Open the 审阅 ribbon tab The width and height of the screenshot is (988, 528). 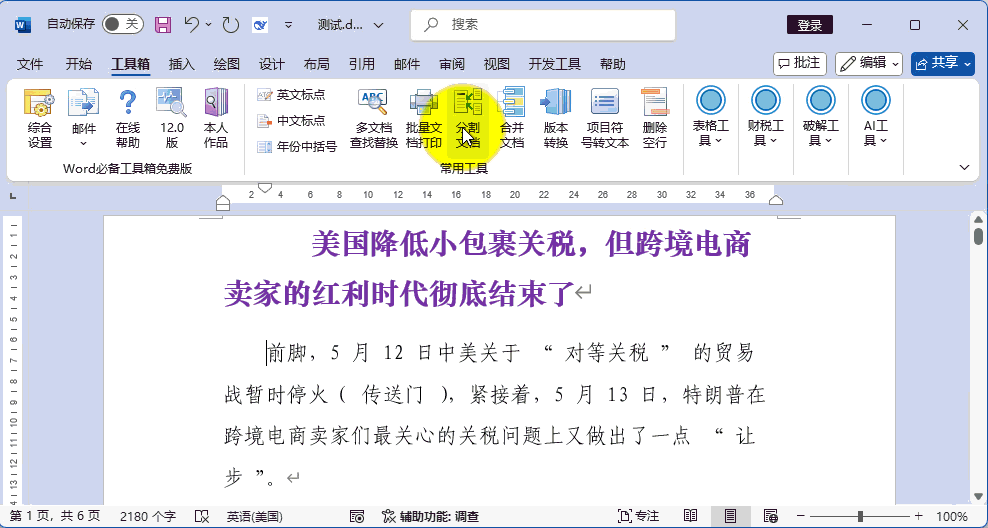451,64
